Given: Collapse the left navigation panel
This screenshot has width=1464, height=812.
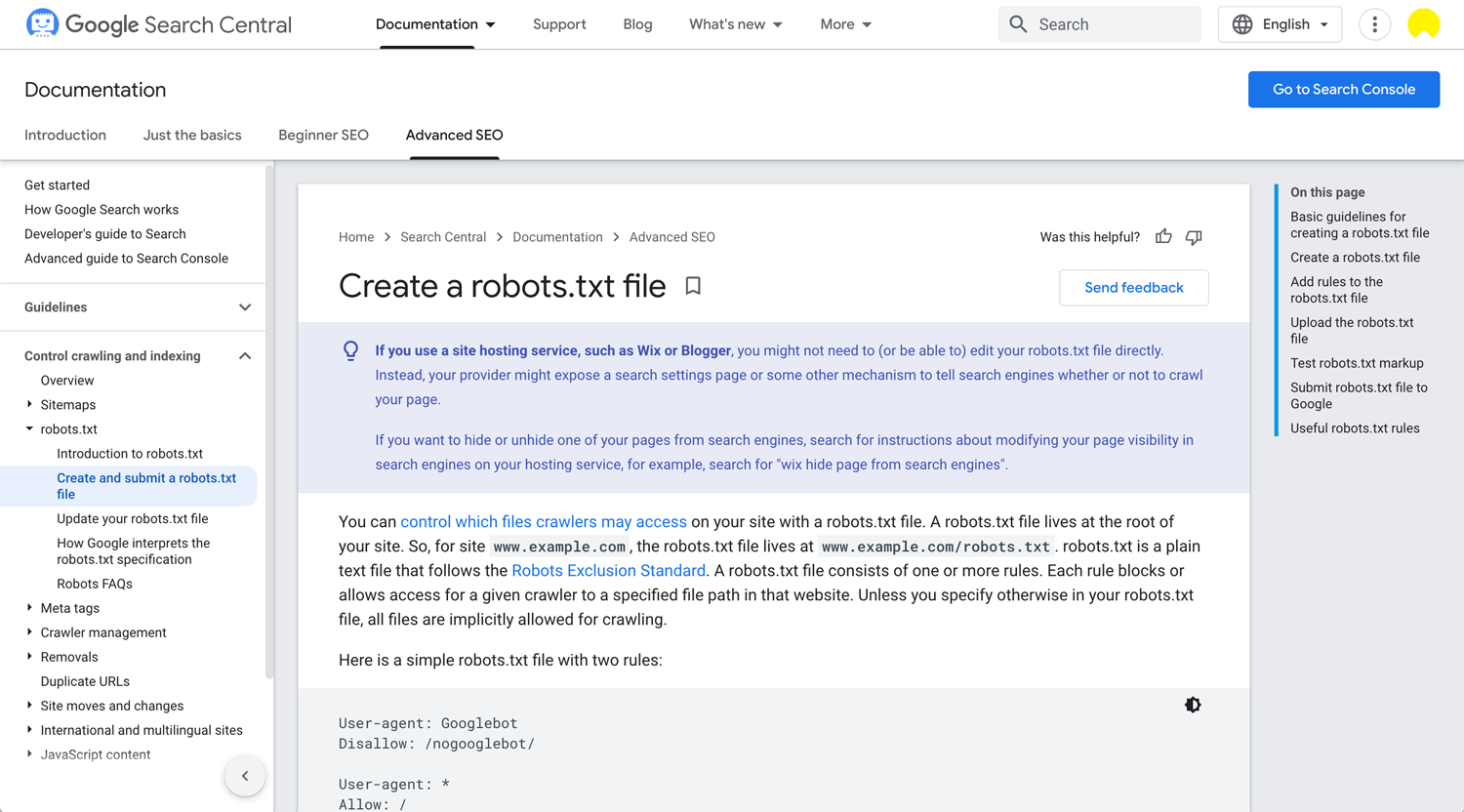Looking at the screenshot, I should (245, 776).
